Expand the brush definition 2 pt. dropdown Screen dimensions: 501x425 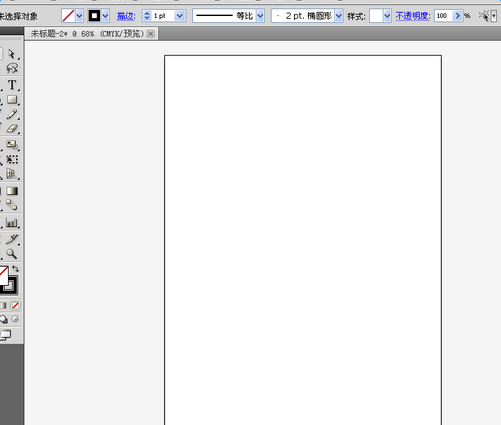[339, 16]
